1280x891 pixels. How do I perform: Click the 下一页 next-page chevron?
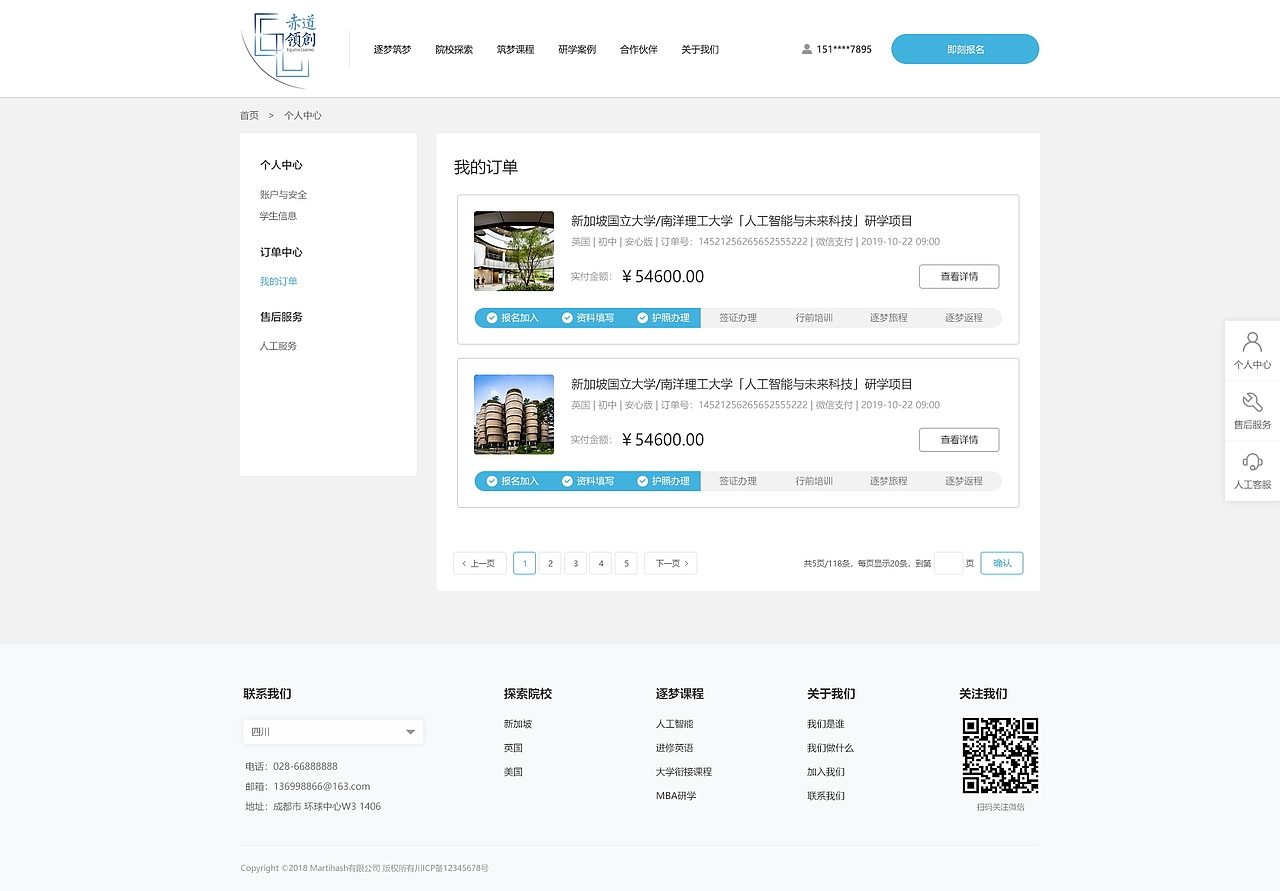click(x=685, y=563)
